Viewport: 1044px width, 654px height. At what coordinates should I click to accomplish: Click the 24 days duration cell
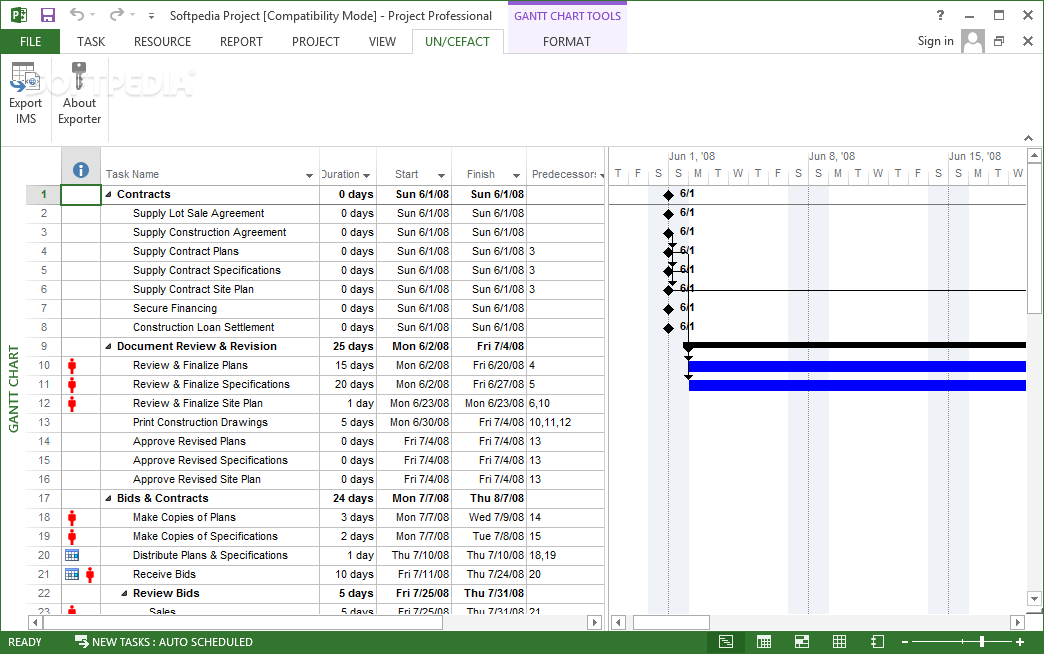pos(348,498)
